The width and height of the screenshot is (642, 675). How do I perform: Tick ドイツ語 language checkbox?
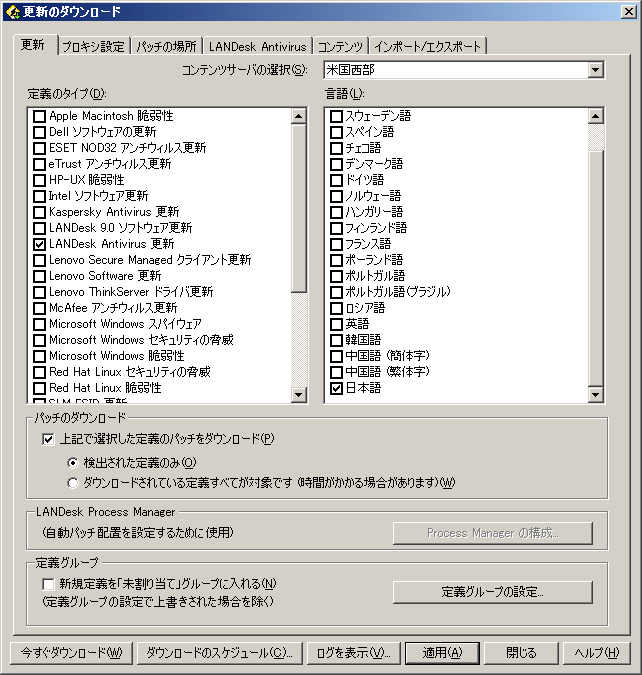click(336, 180)
